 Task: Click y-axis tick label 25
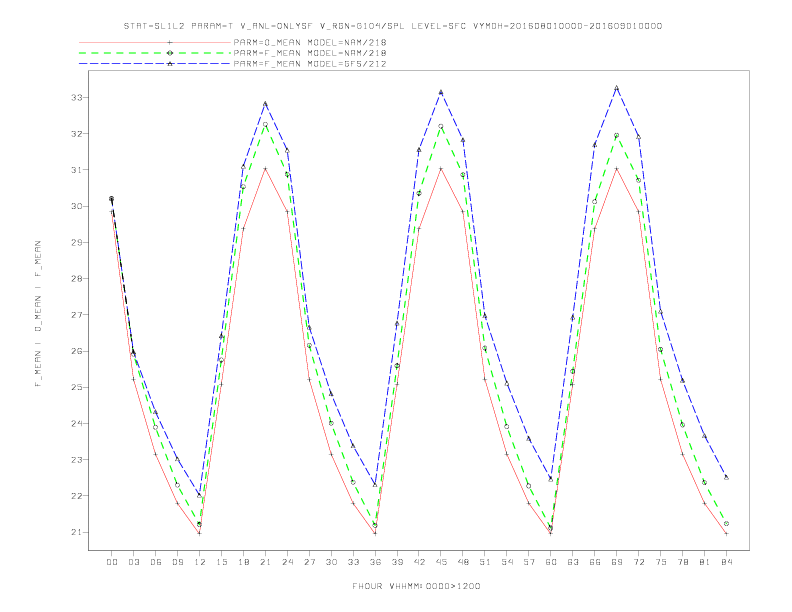pos(77,387)
